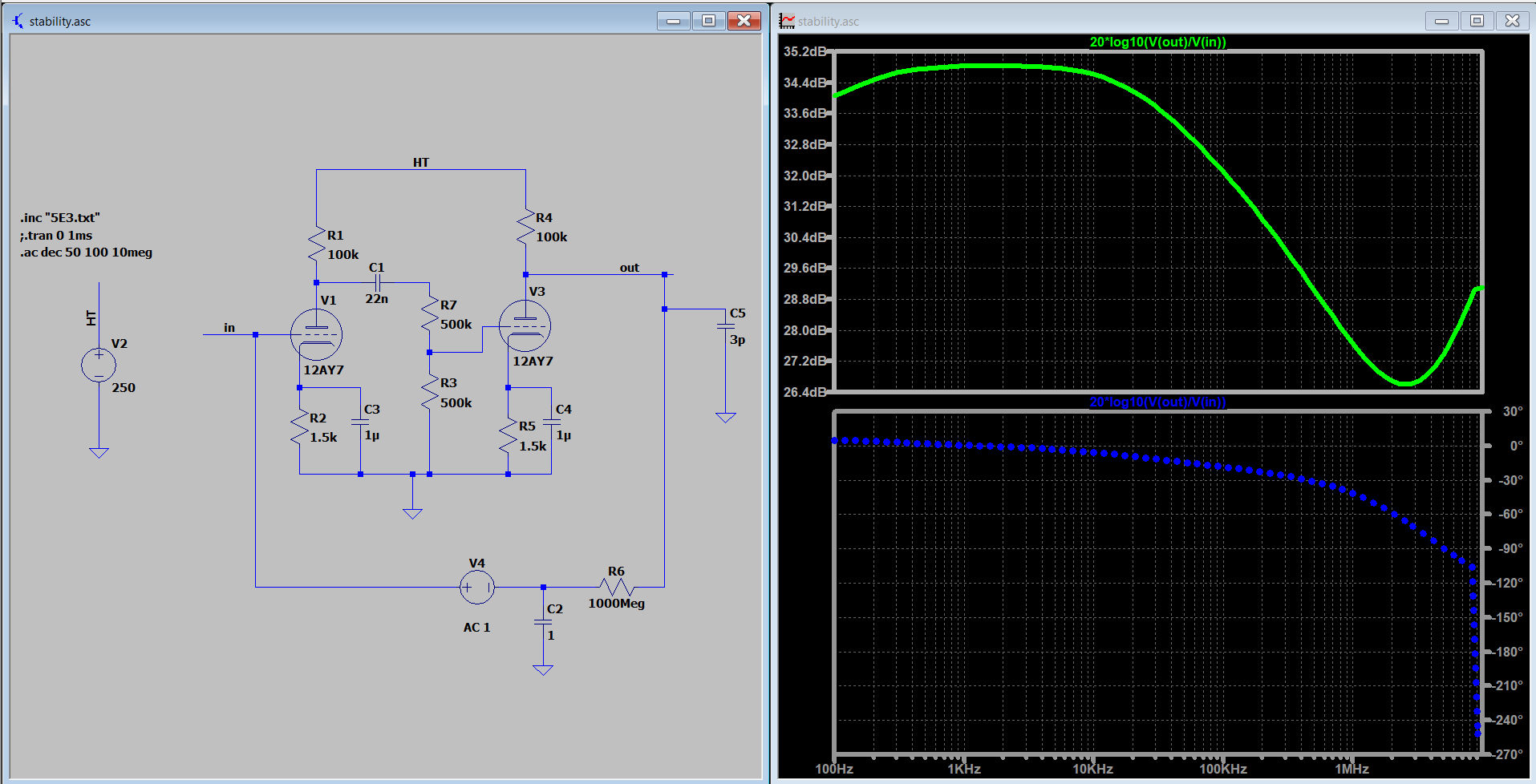Screen dimensions: 1536x784
Task: Click the blue phase trace label on lower plot
Action: click(1157, 402)
